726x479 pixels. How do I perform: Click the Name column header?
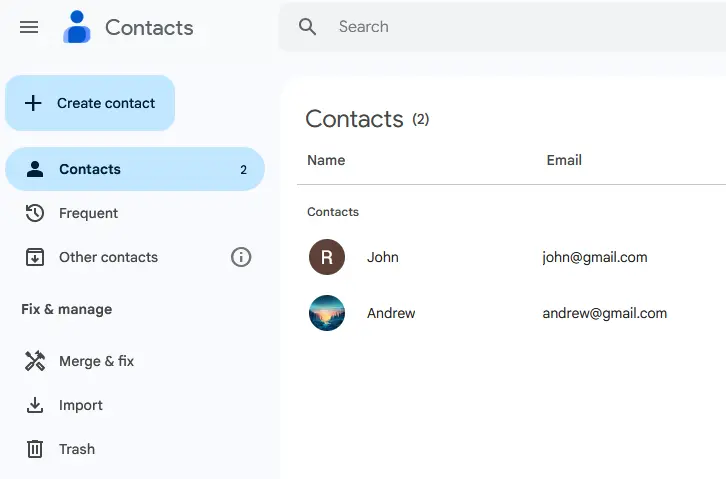pos(326,160)
